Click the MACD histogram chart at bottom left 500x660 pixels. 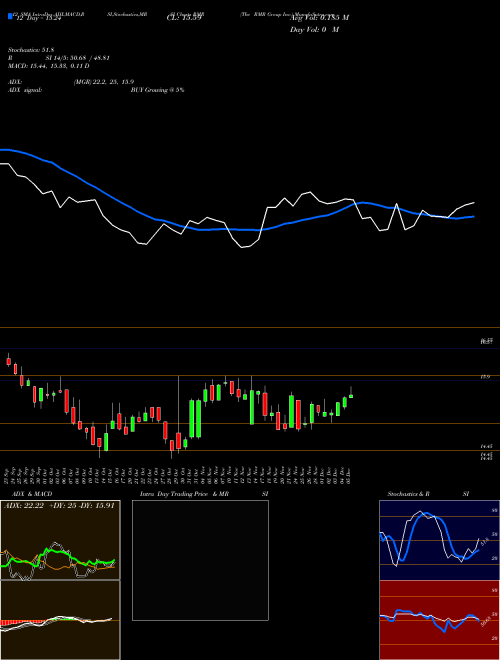(x=60, y=620)
